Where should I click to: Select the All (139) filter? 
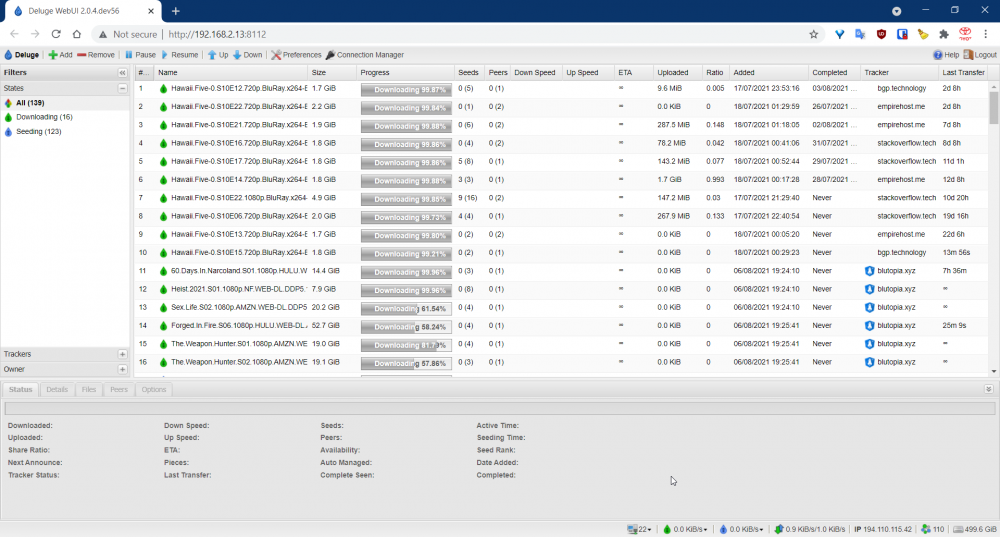[x=30, y=103]
